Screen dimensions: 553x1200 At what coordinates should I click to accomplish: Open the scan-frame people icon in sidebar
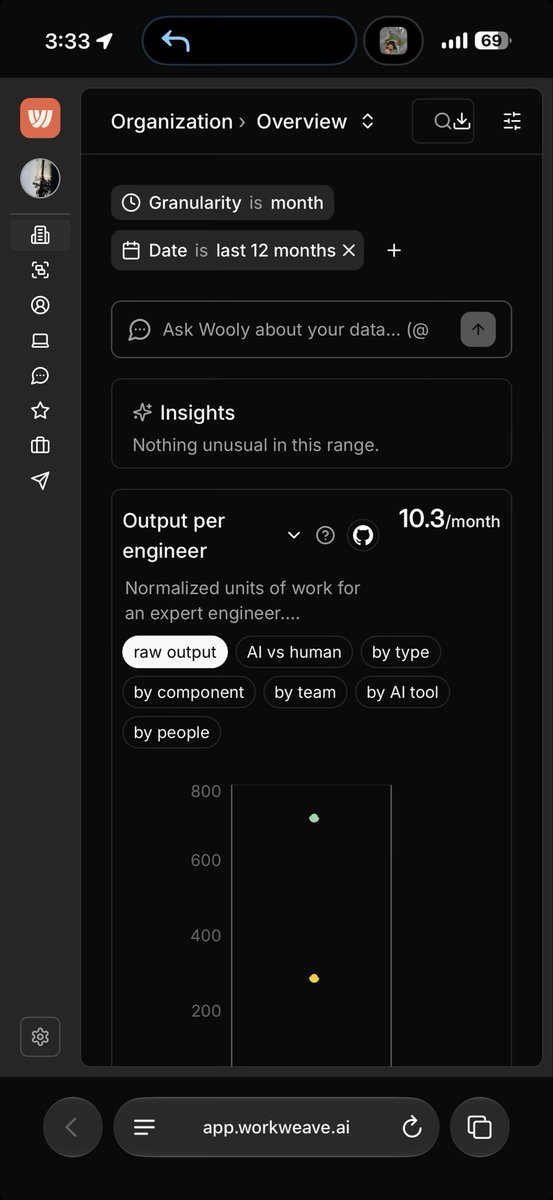click(x=40, y=270)
